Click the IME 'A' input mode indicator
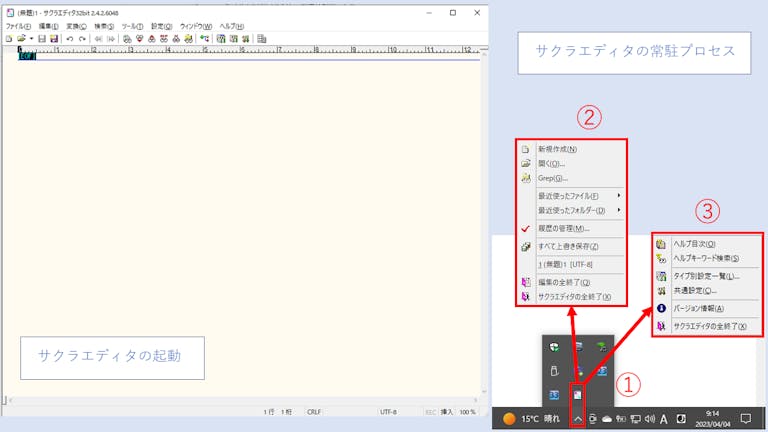Screen dimensions: 768x432 click(x=664, y=419)
